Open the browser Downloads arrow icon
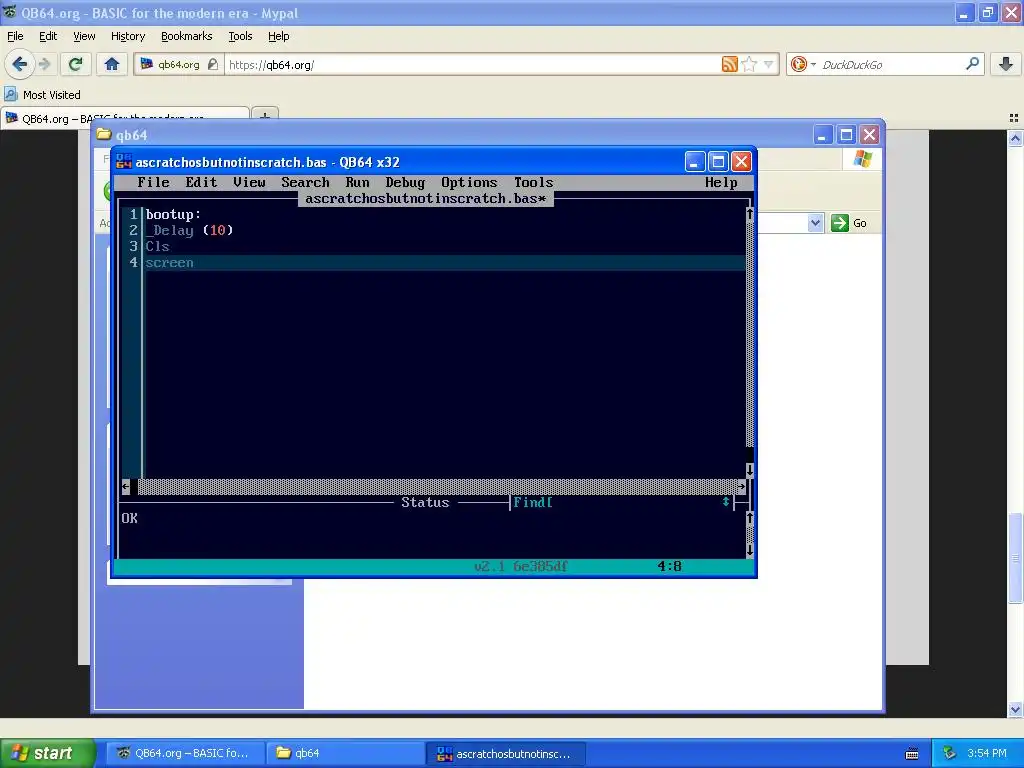Image resolution: width=1024 pixels, height=768 pixels. 1006,64
